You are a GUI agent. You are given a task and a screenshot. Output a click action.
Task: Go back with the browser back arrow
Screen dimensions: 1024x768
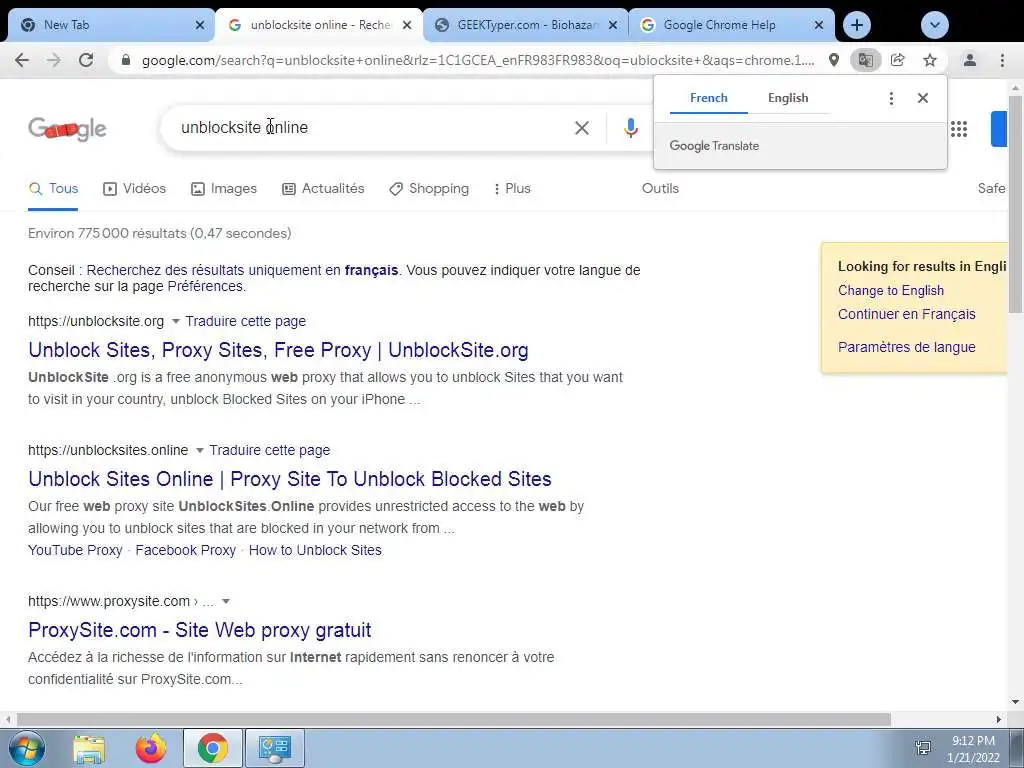point(22,60)
